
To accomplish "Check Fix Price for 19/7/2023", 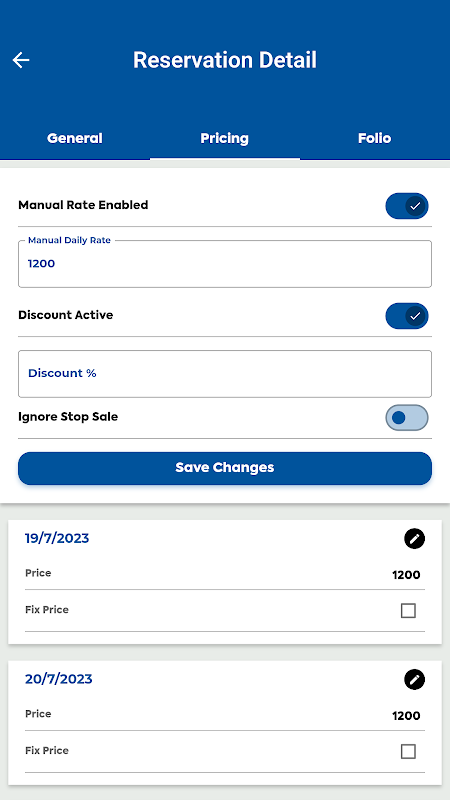I will pyautogui.click(x=408, y=610).
